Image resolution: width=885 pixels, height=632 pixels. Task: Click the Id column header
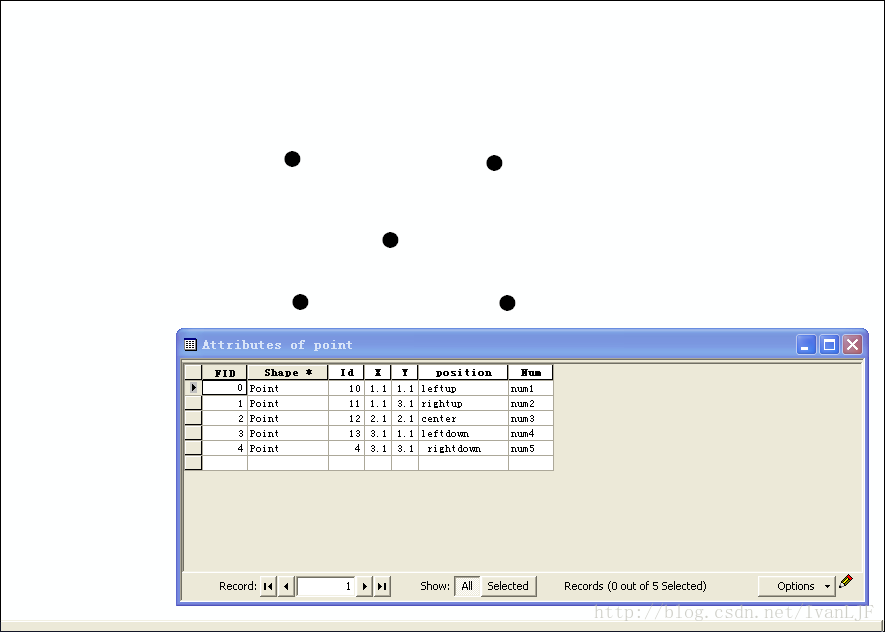(347, 372)
